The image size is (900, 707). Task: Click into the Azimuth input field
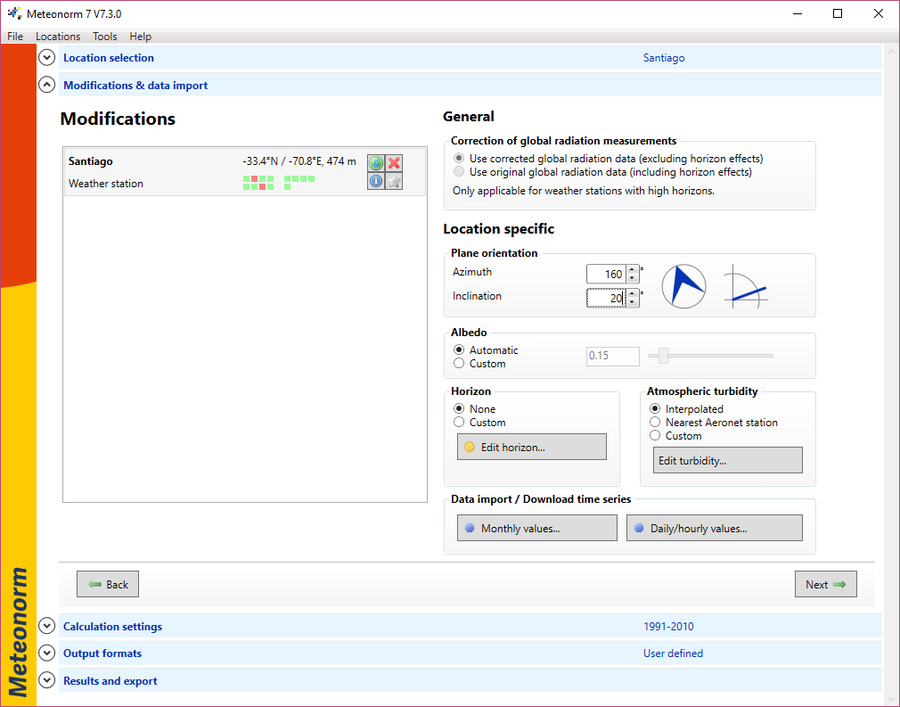click(x=606, y=274)
